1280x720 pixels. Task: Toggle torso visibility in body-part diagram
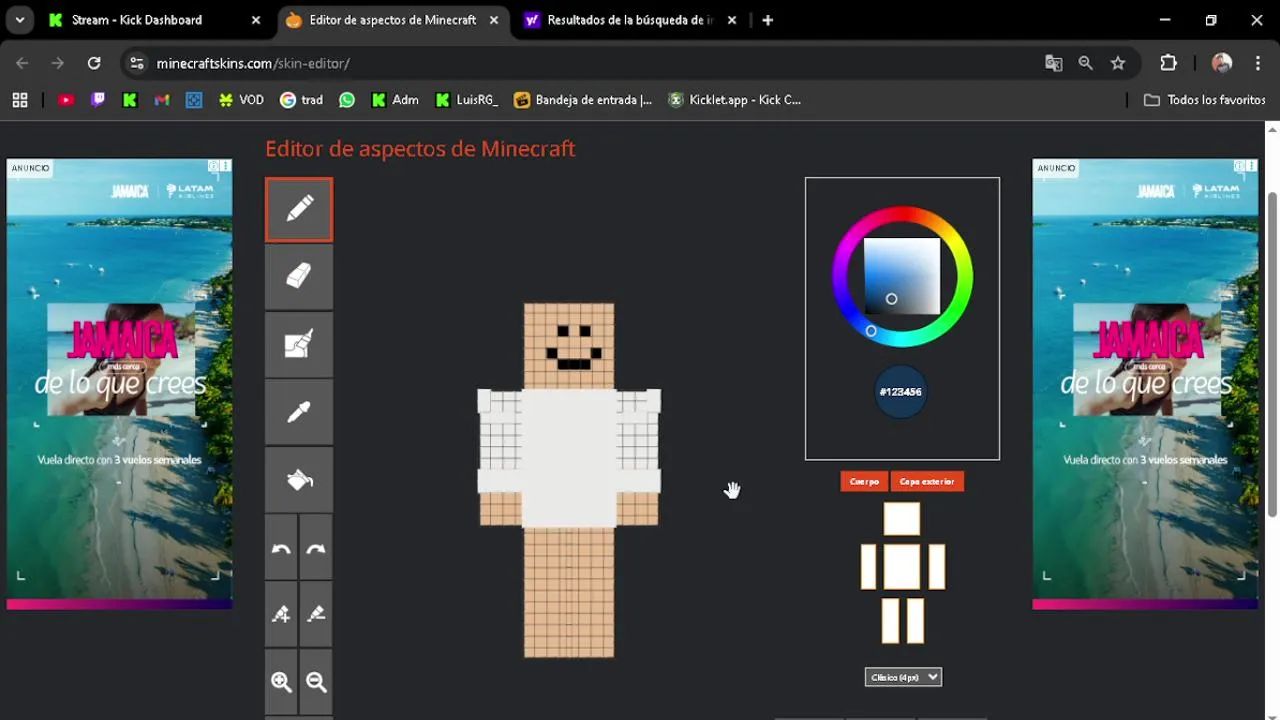coord(901,567)
